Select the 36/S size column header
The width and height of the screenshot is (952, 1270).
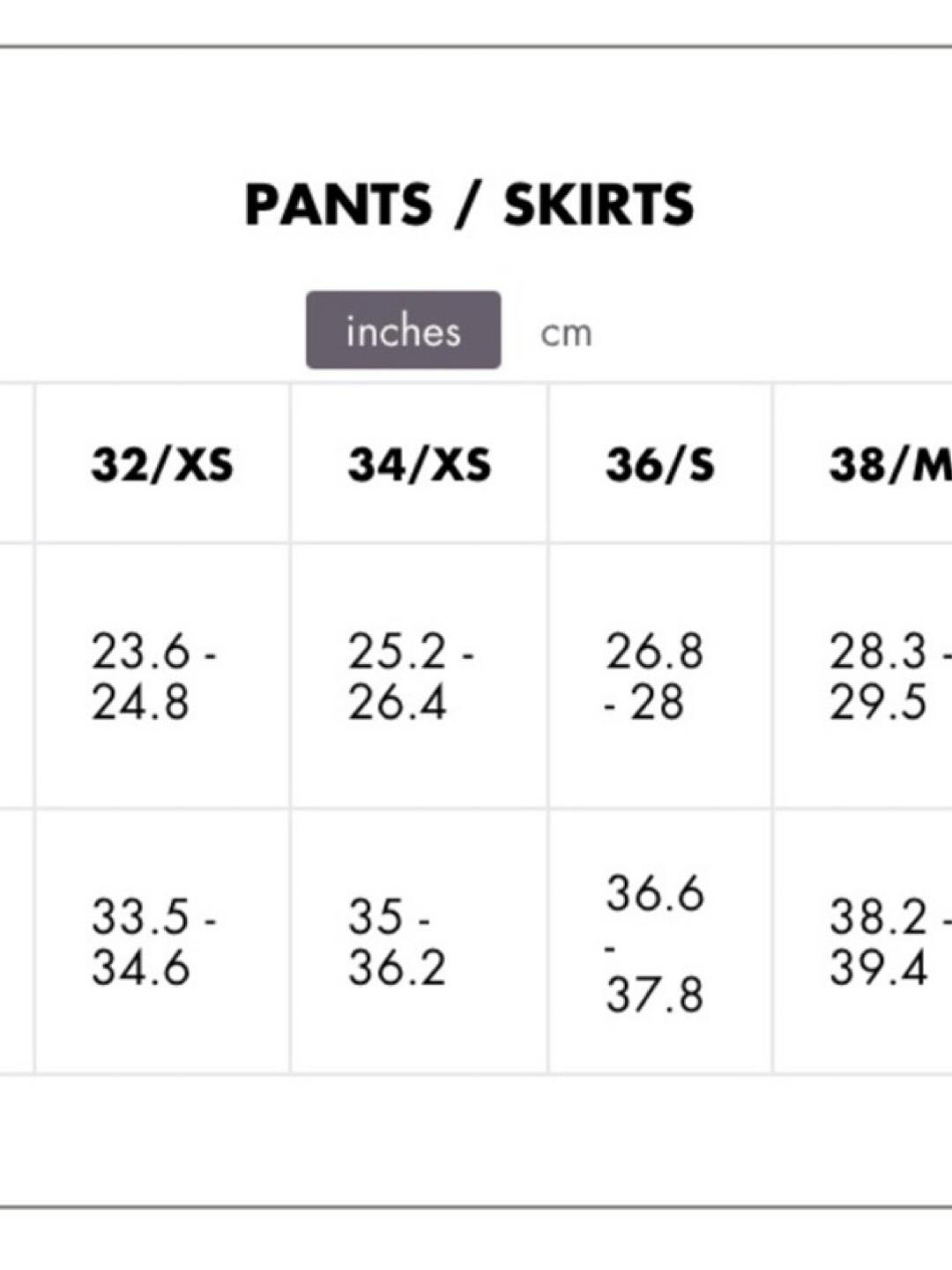pyautogui.click(x=660, y=464)
